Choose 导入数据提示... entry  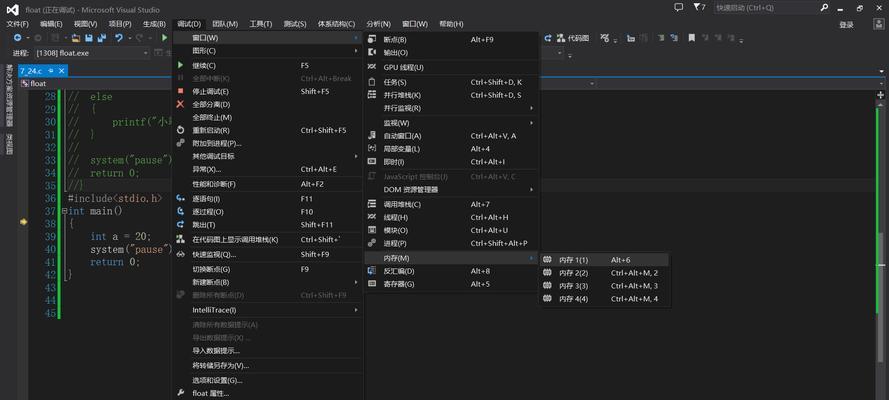click(x=267, y=351)
